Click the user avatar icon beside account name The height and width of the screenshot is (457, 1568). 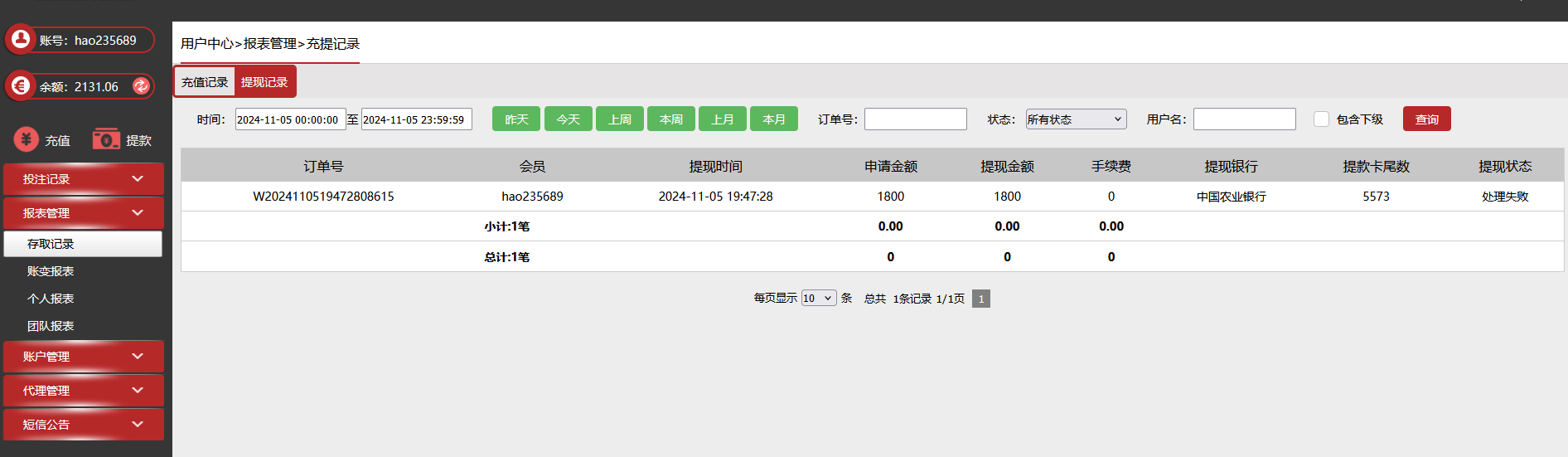[21, 39]
